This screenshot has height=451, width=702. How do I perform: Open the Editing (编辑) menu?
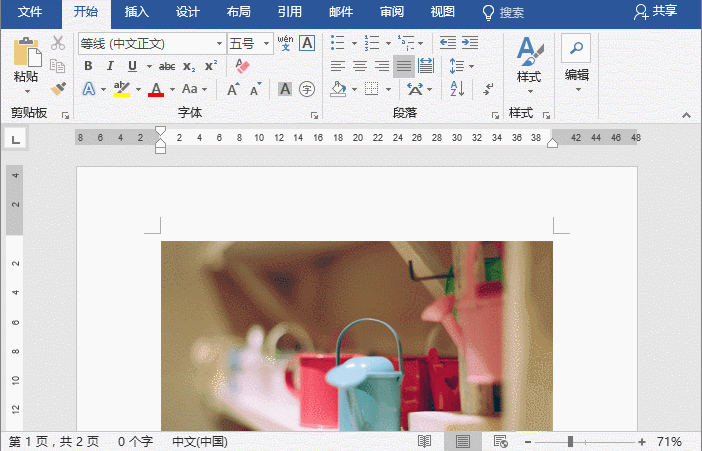(576, 64)
